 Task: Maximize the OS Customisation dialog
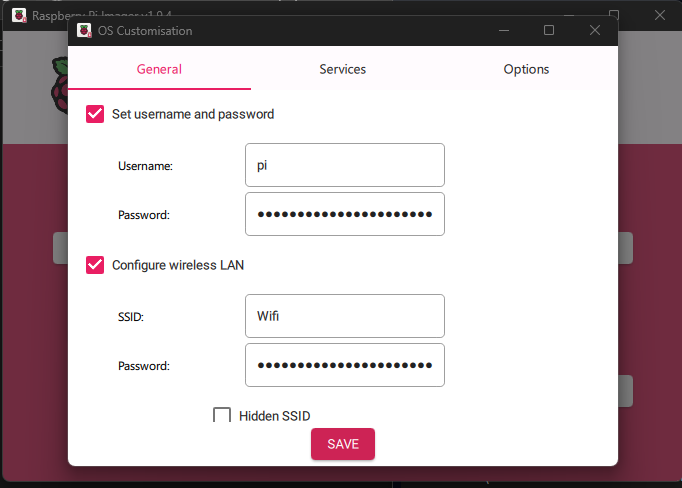pos(549,30)
